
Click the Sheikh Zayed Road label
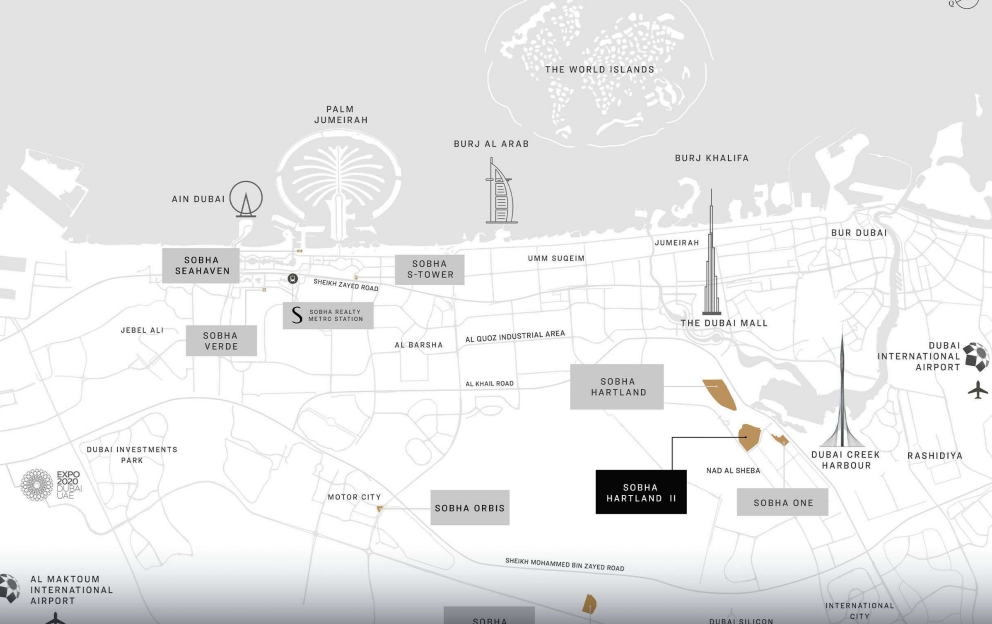[x=346, y=285]
